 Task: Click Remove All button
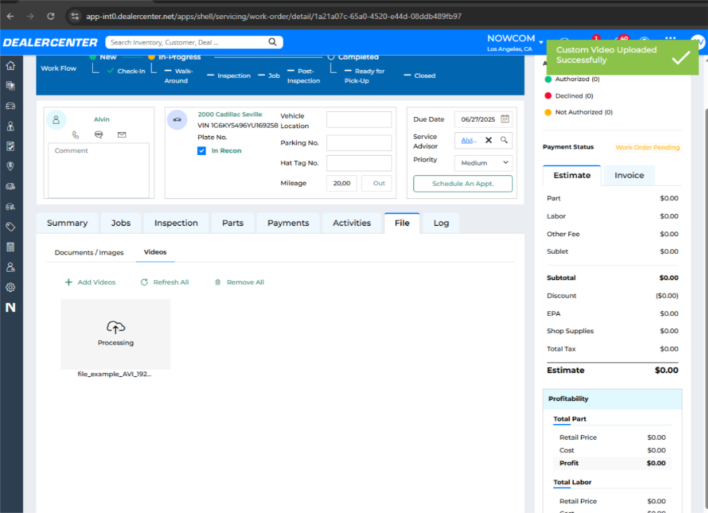point(239,282)
